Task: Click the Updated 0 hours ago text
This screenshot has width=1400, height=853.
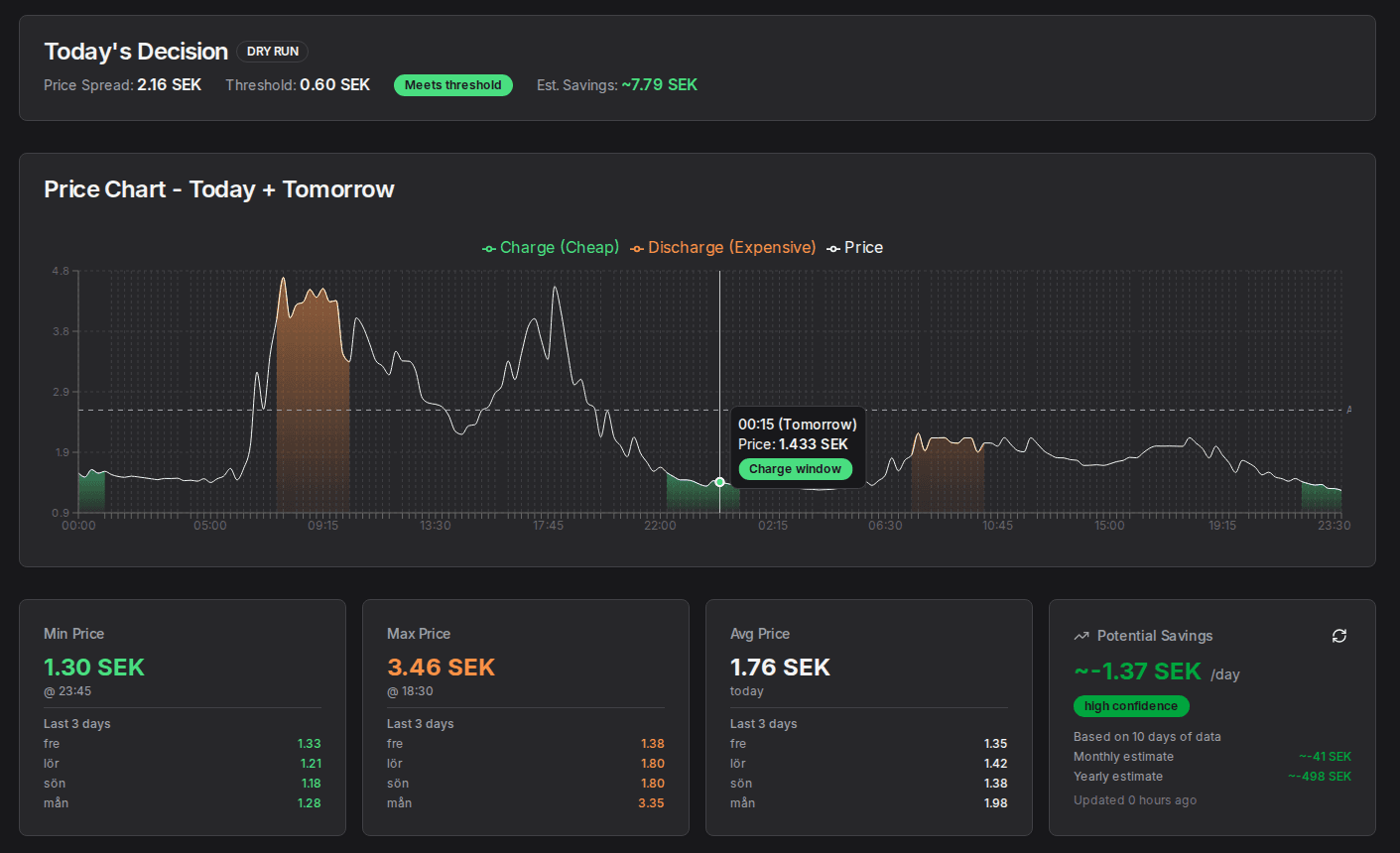Action: (1135, 799)
